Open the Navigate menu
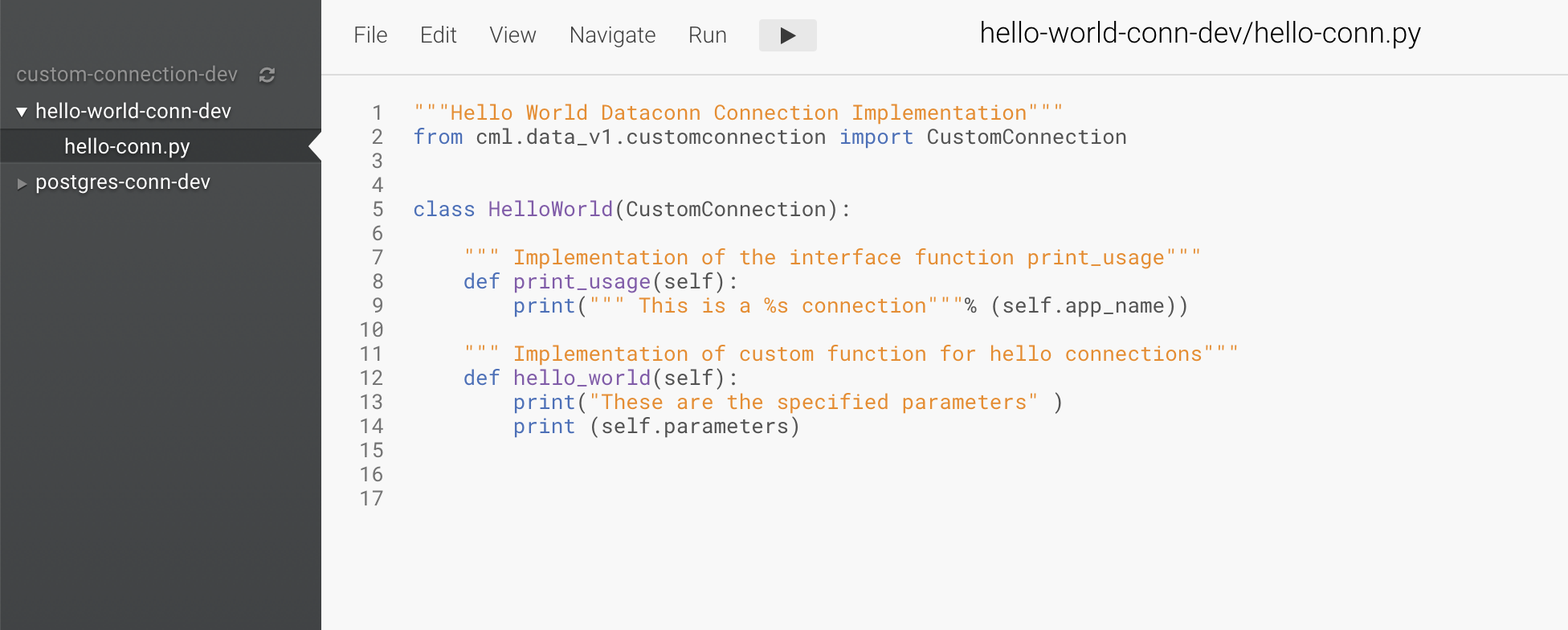This screenshot has width=1568, height=630. tap(612, 35)
